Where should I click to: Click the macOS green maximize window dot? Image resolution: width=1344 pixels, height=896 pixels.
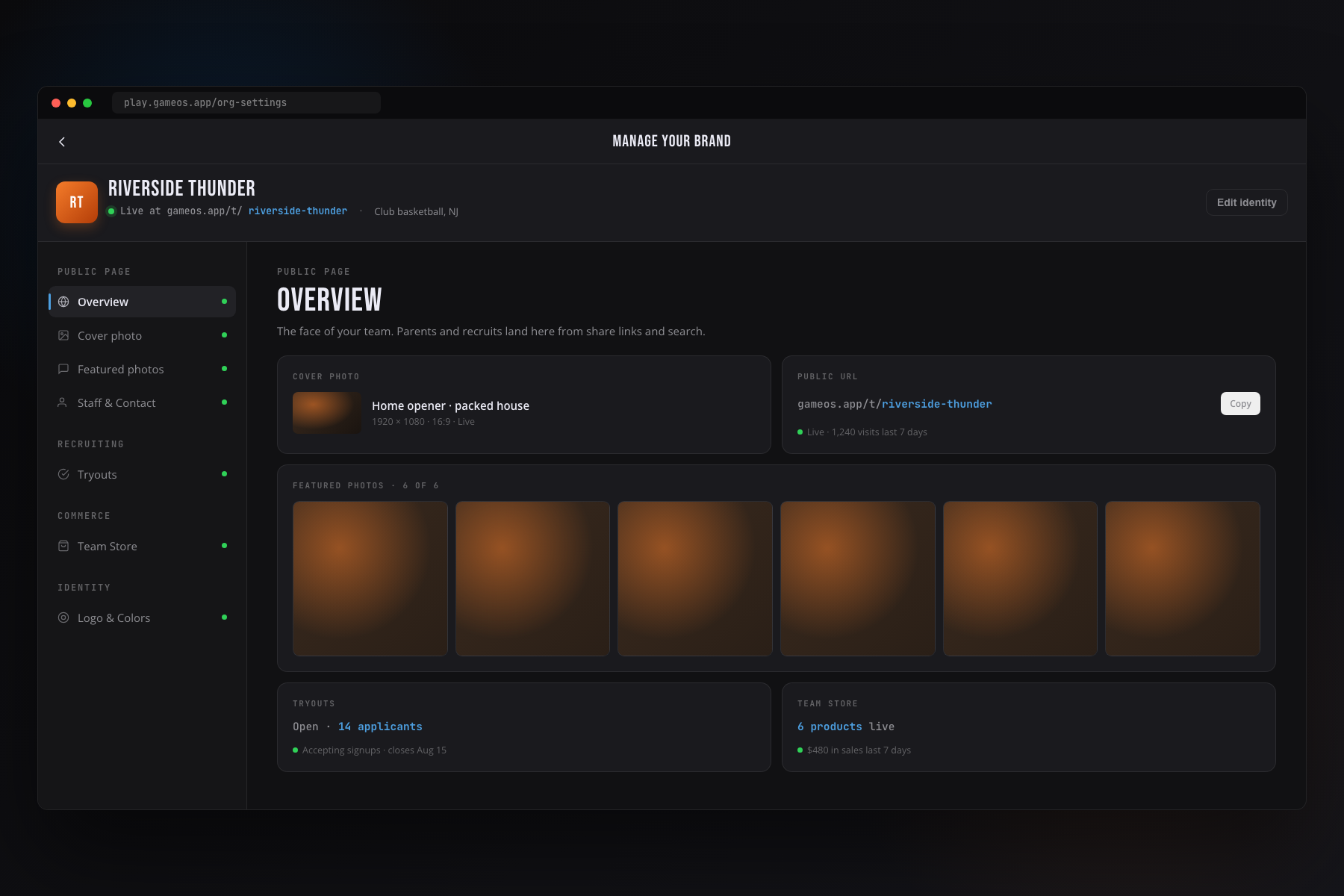point(87,103)
